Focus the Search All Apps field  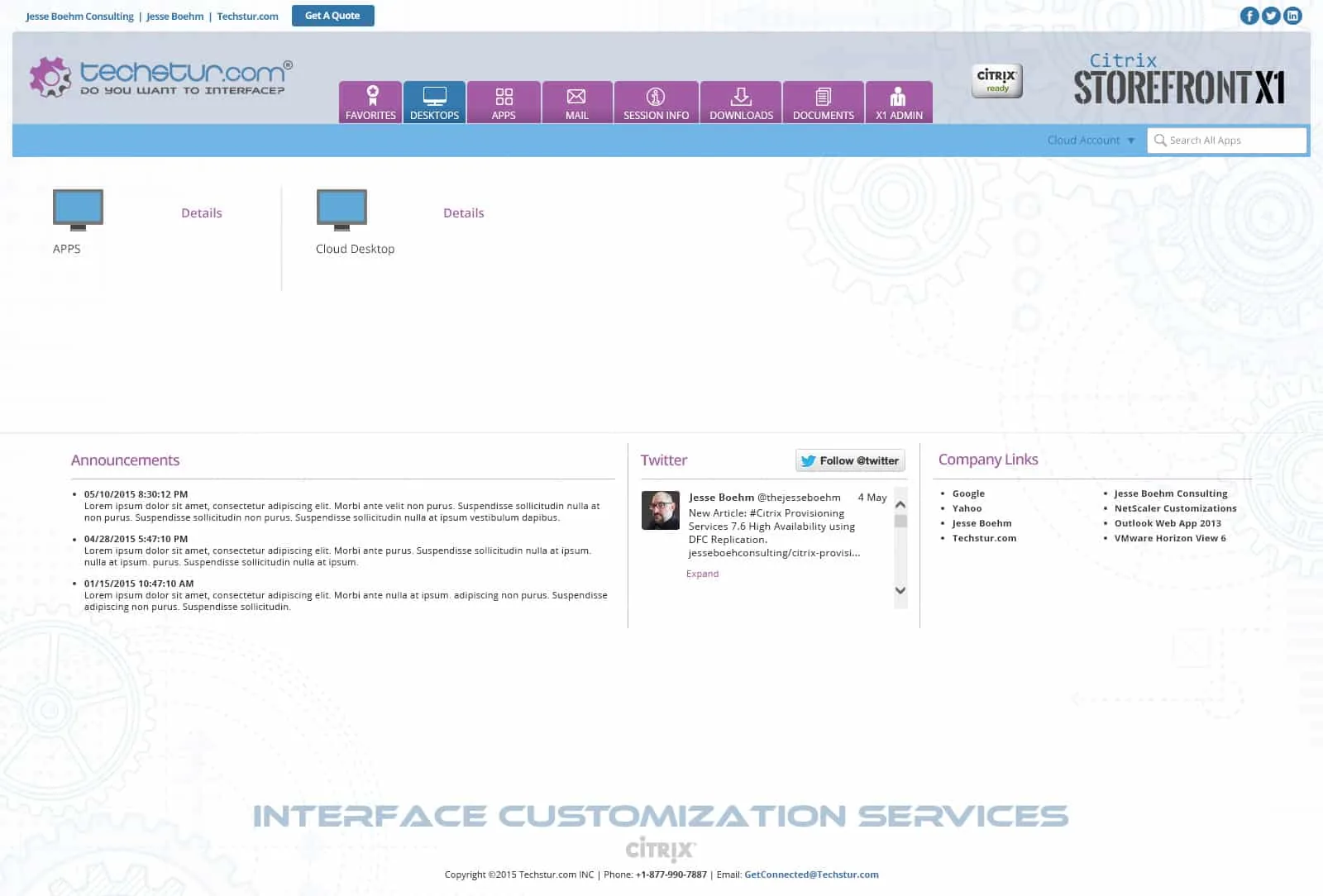pos(1227,141)
